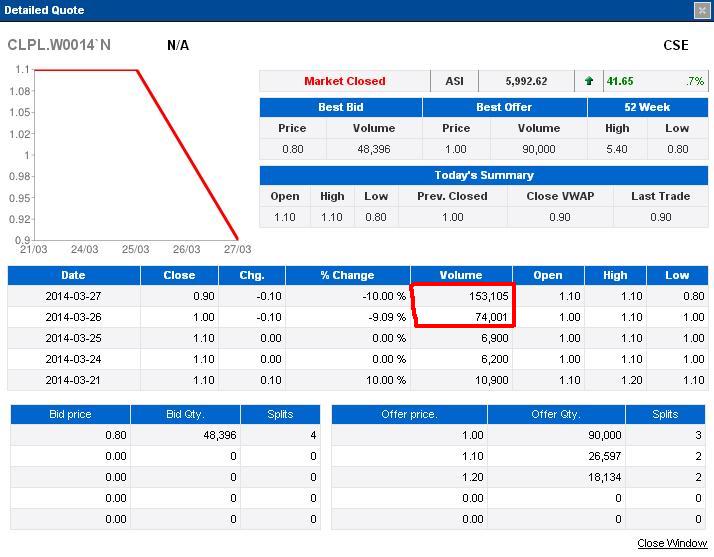
Task: Click the volume value 10,900
Action: pyautogui.click(x=492, y=380)
